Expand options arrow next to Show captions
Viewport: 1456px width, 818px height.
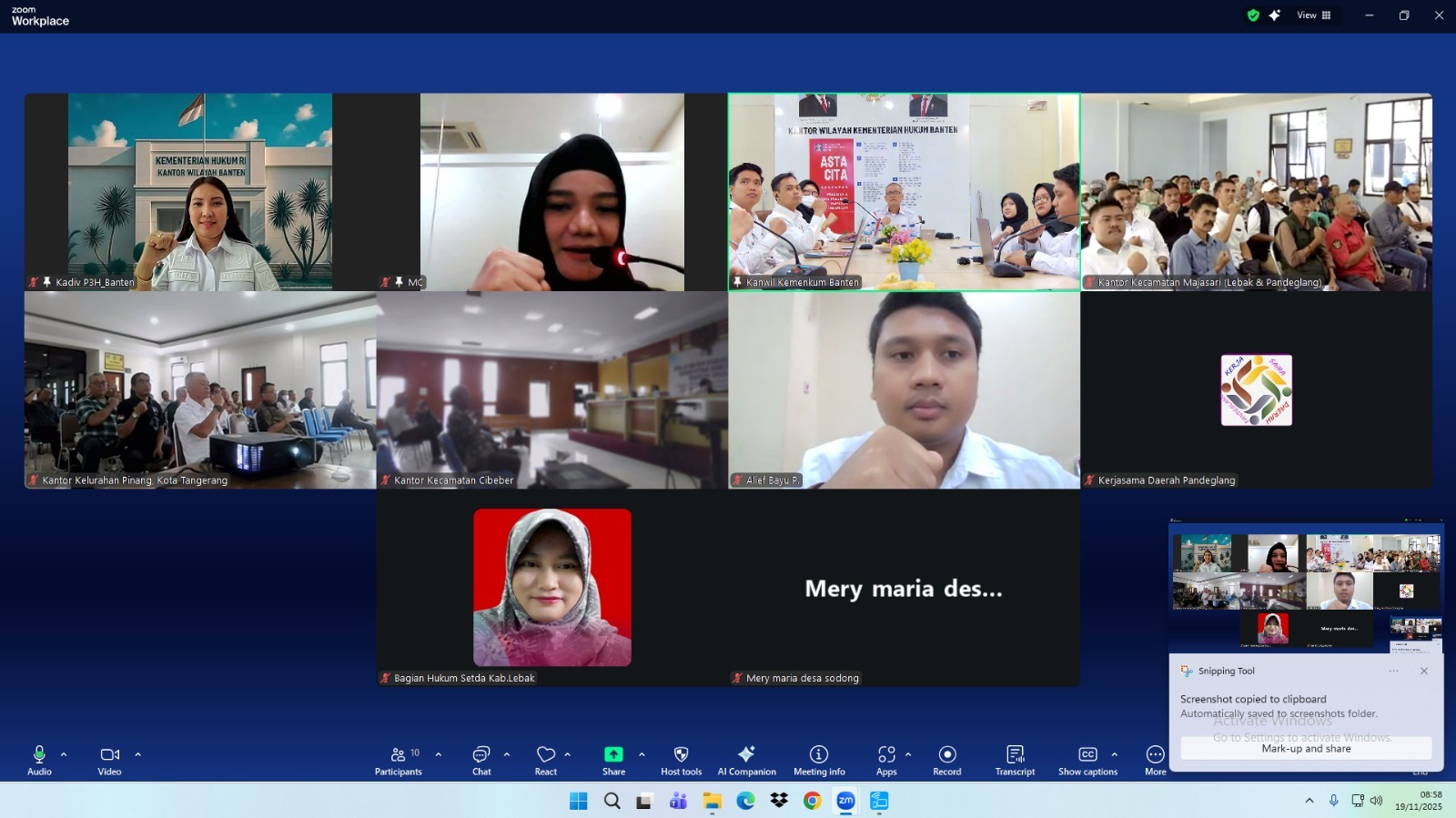click(1115, 754)
